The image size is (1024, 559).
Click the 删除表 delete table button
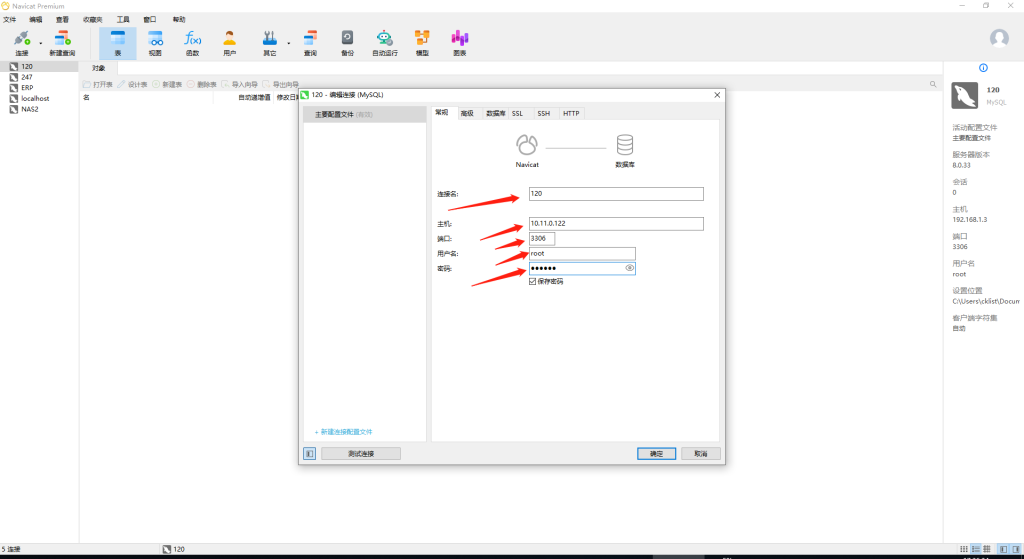pos(202,84)
